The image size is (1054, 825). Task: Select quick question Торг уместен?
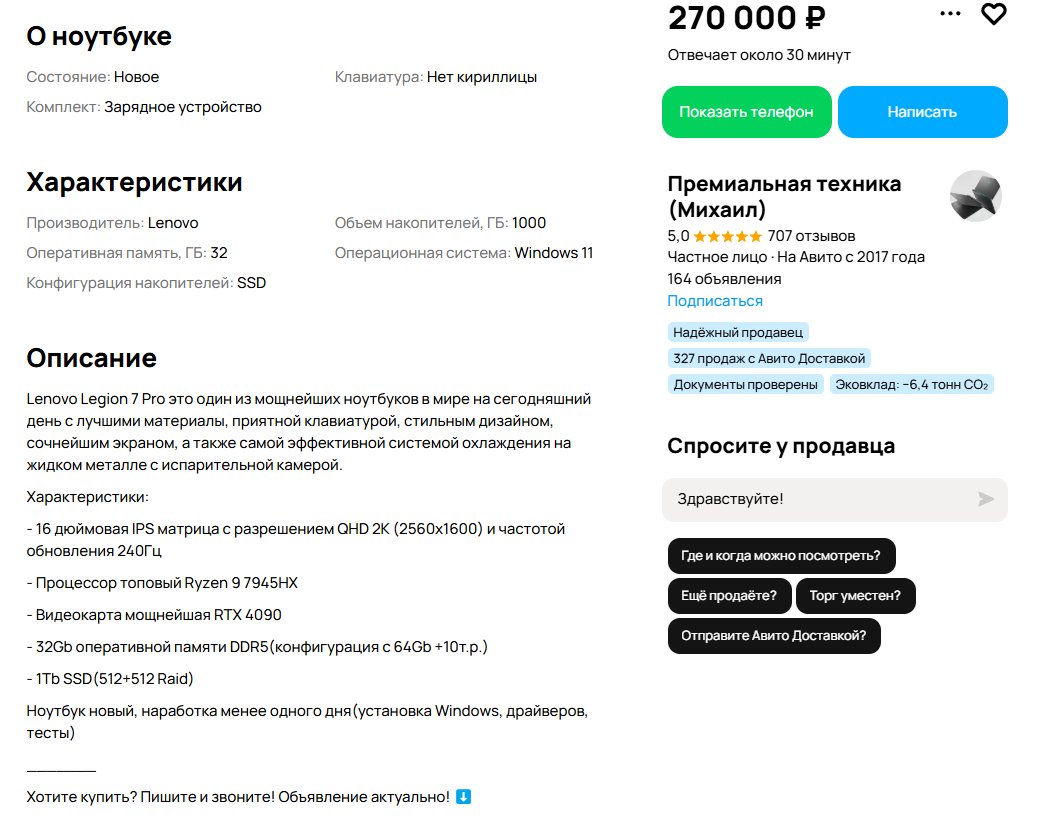click(855, 596)
